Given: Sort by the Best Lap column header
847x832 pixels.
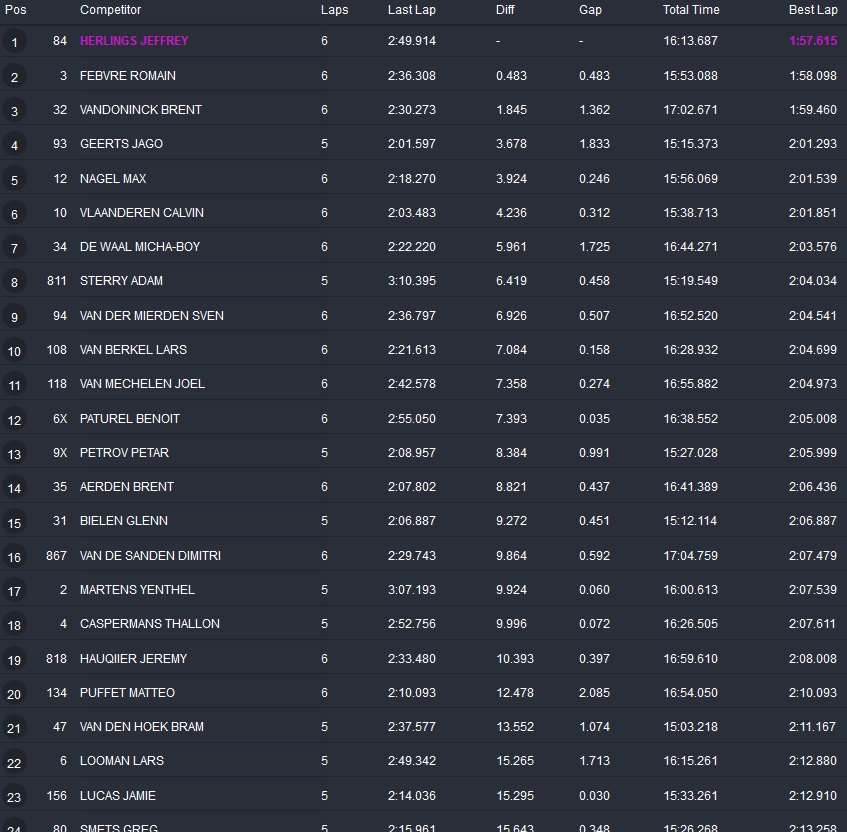Looking at the screenshot, I should click(x=812, y=10).
